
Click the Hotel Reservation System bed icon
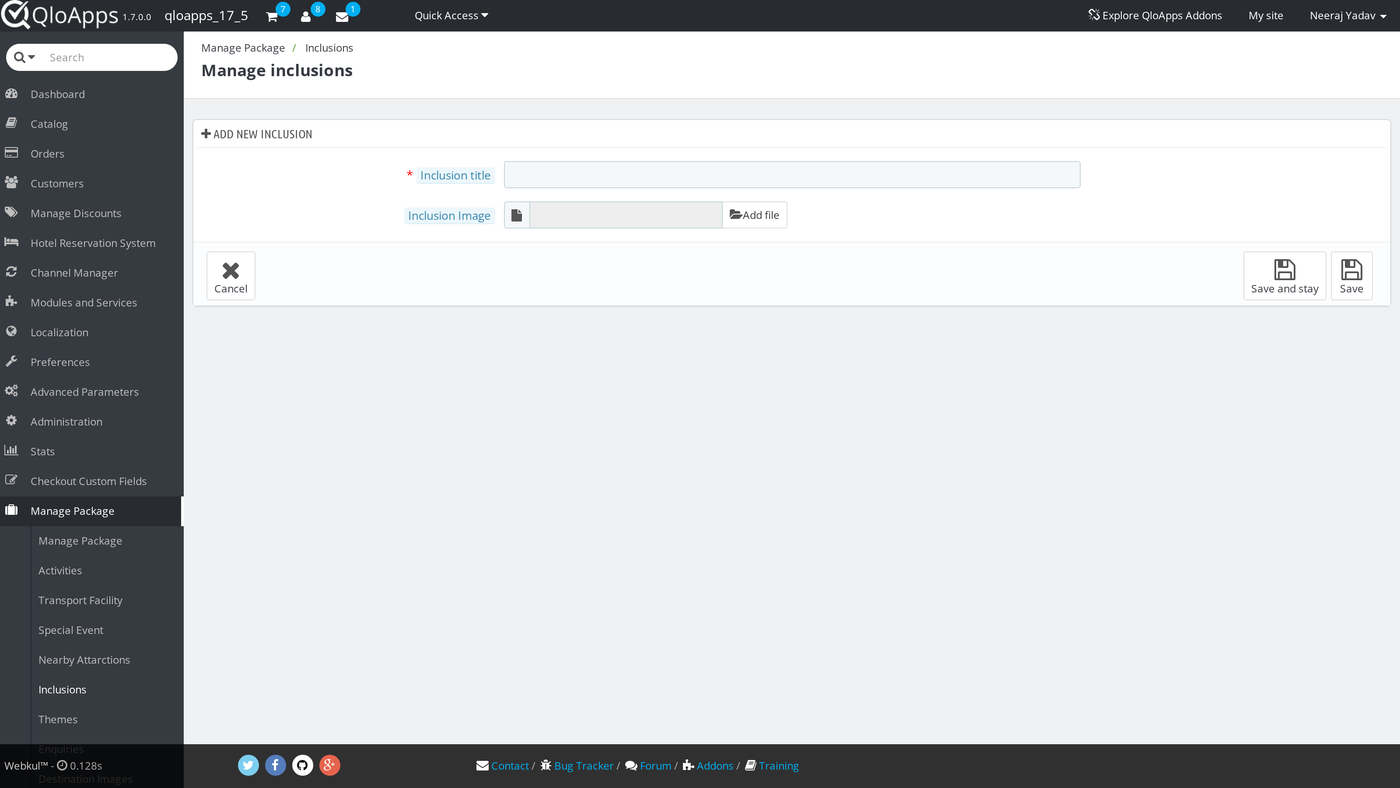tap(12, 243)
